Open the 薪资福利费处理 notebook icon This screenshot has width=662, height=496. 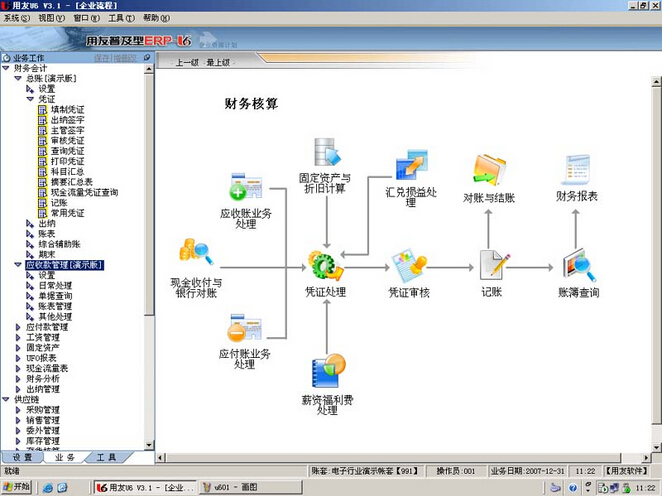pos(328,371)
